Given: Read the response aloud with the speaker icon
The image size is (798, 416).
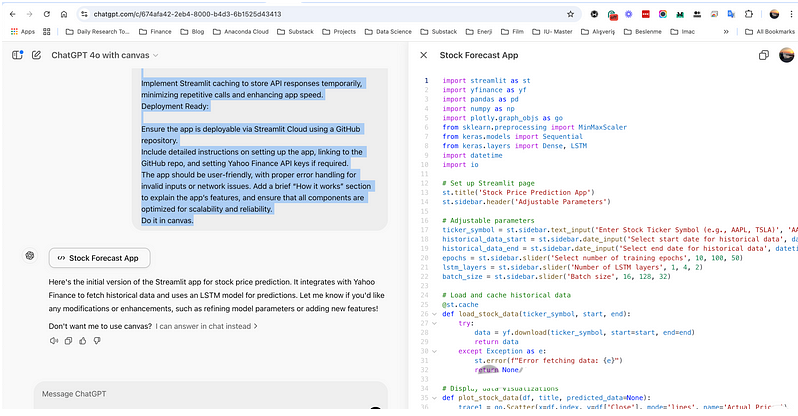Looking at the screenshot, I should (x=53, y=341).
